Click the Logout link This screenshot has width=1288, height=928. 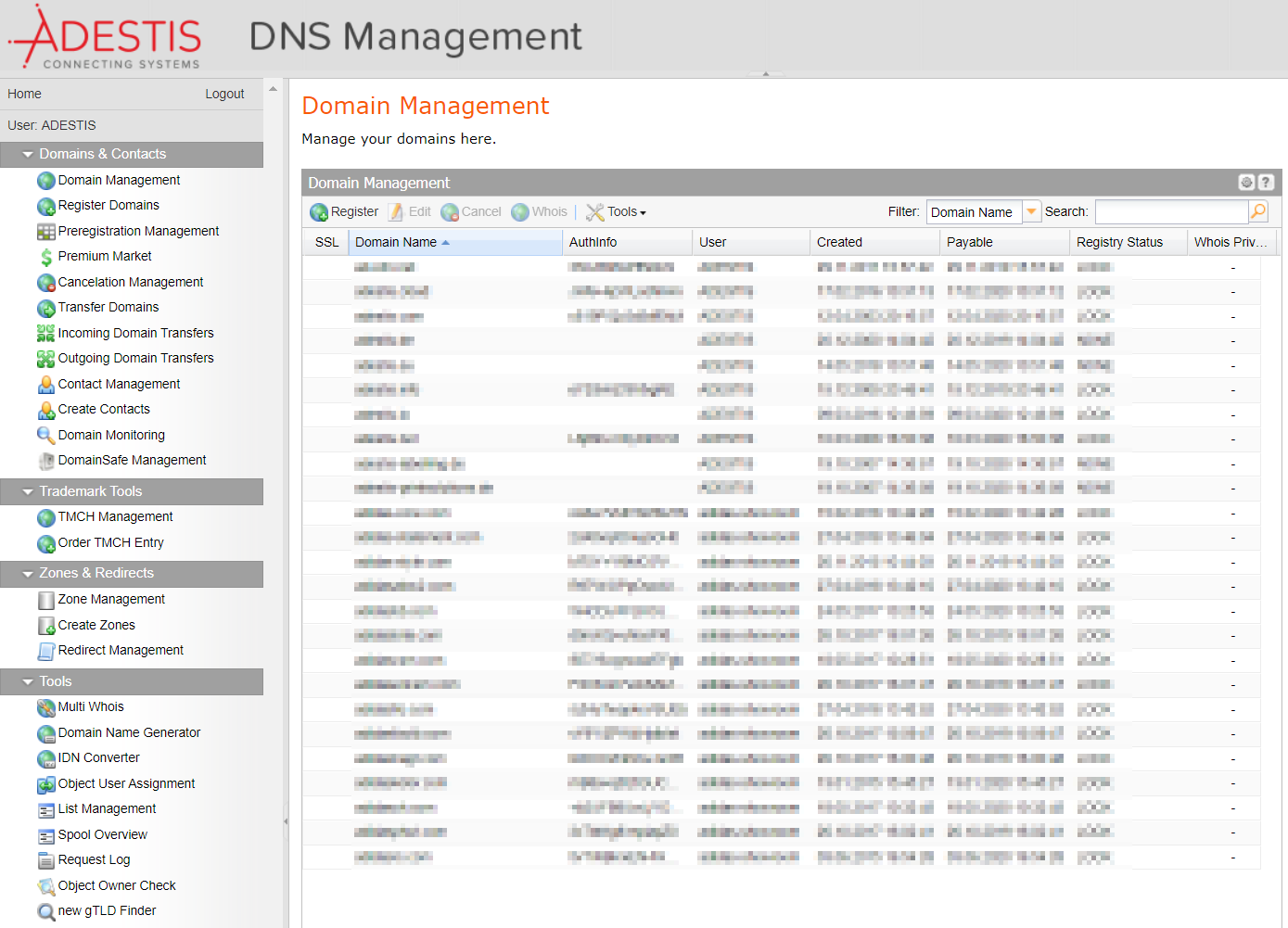(x=224, y=94)
